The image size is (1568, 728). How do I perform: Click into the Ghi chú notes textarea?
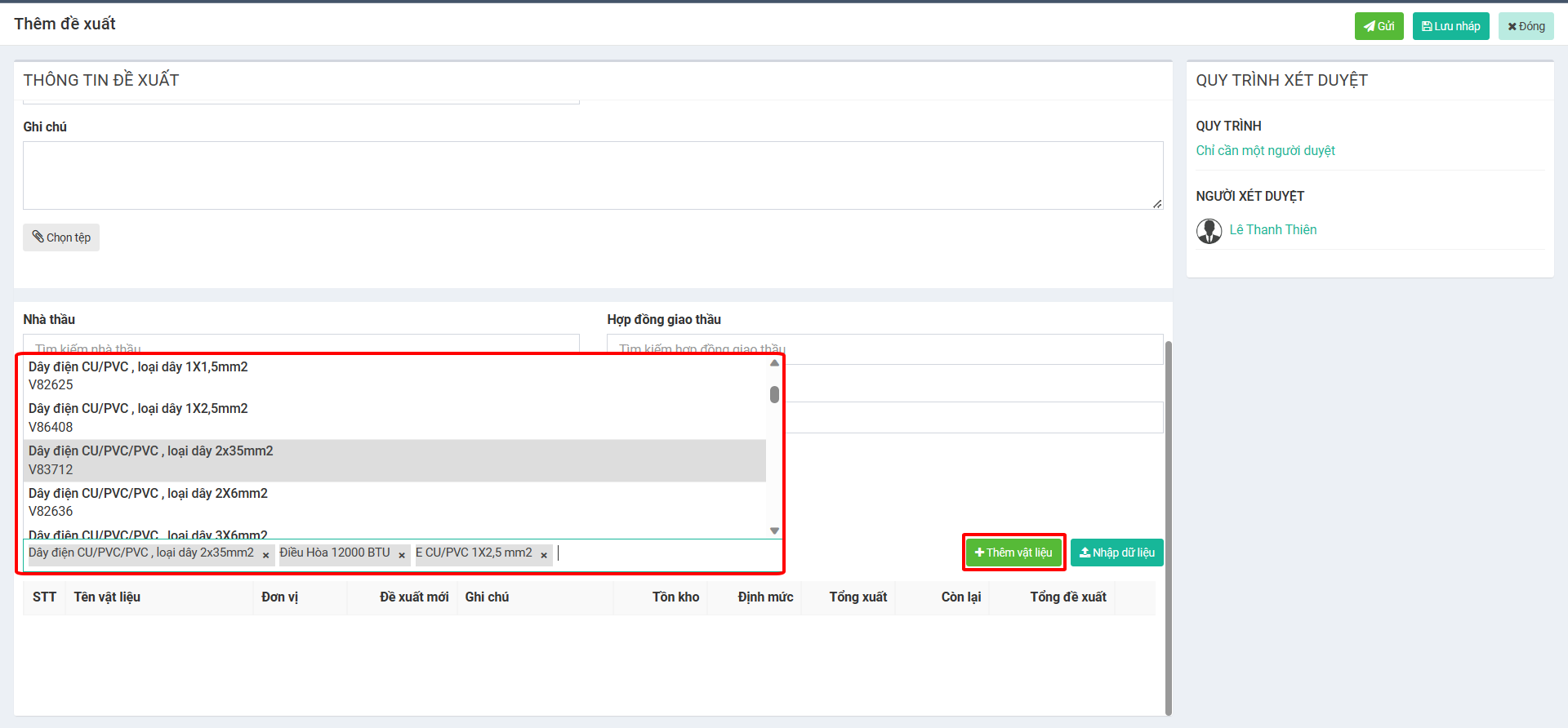592,175
